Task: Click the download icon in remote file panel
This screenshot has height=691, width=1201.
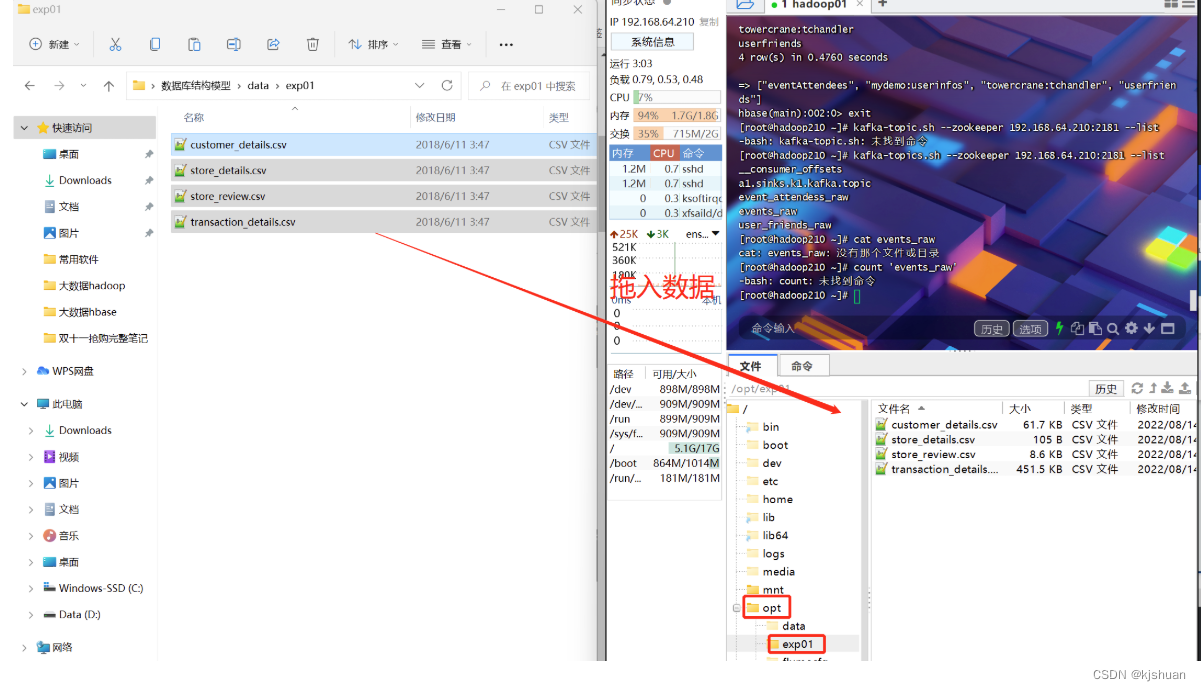Action: 1169,388
